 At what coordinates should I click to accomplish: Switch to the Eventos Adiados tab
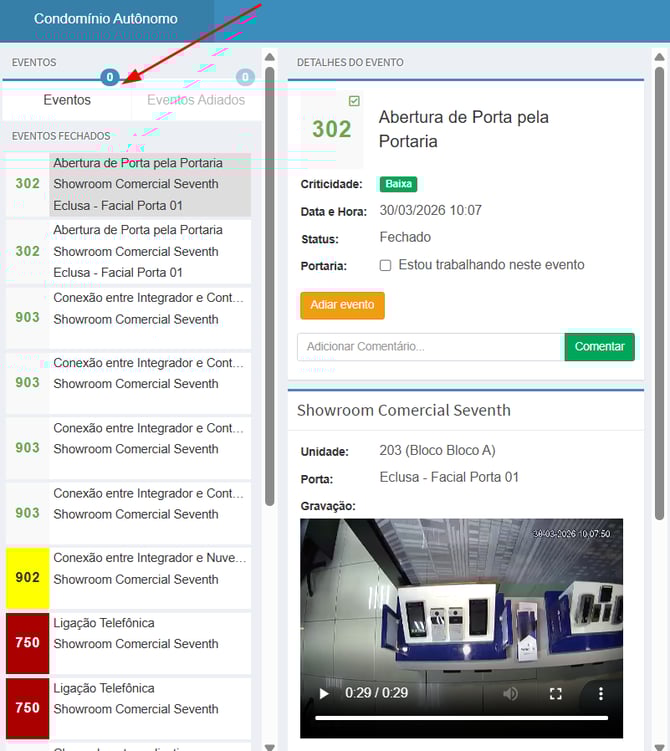point(195,100)
